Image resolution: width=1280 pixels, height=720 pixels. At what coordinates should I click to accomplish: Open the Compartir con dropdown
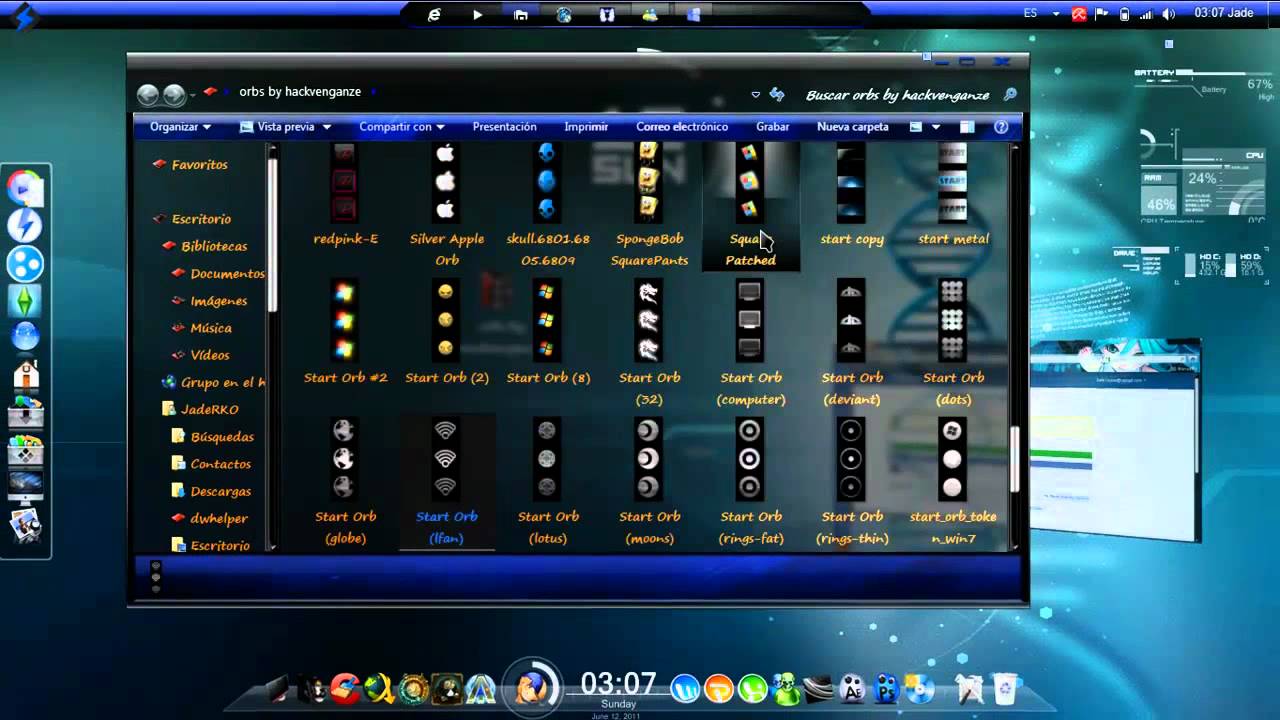402,127
